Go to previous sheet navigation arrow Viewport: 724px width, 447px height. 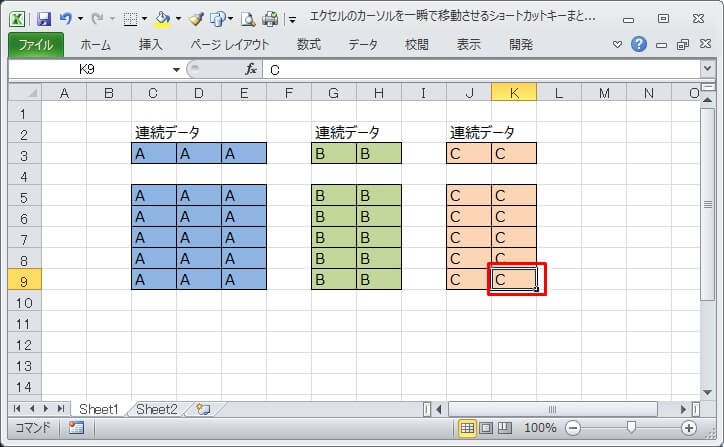[x=32, y=409]
